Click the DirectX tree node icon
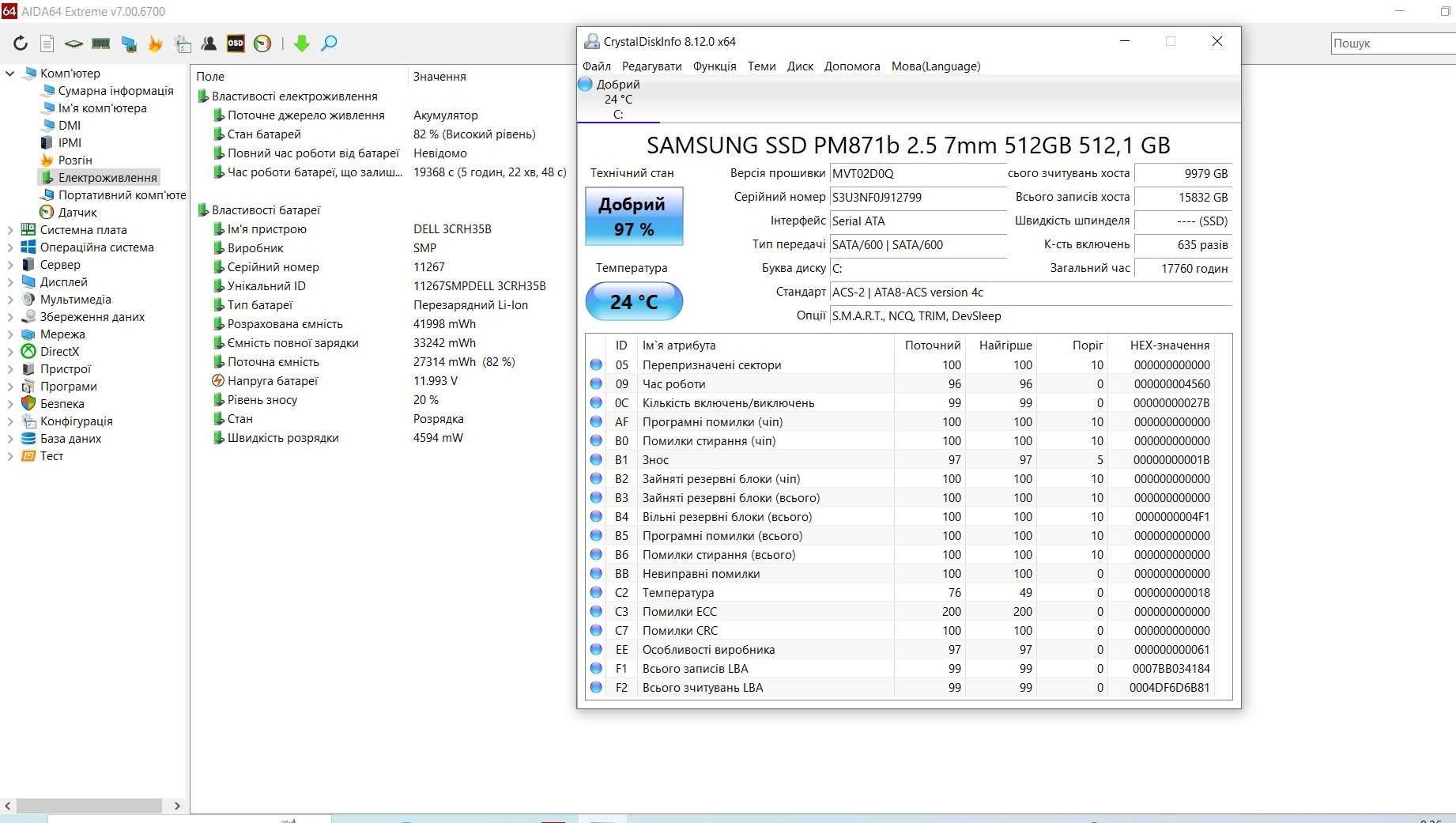This screenshot has width=1456, height=823. (28, 351)
